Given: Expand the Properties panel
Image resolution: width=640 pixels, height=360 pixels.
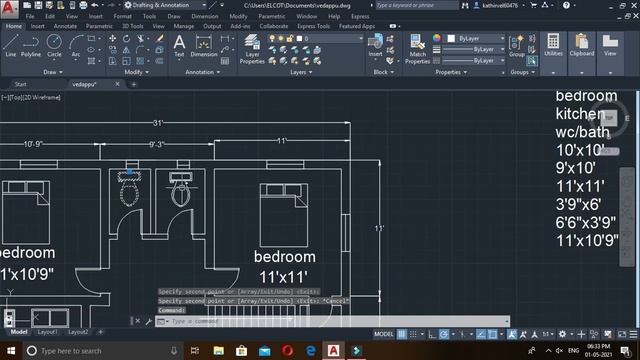Looking at the screenshot, I should pos(451,72).
